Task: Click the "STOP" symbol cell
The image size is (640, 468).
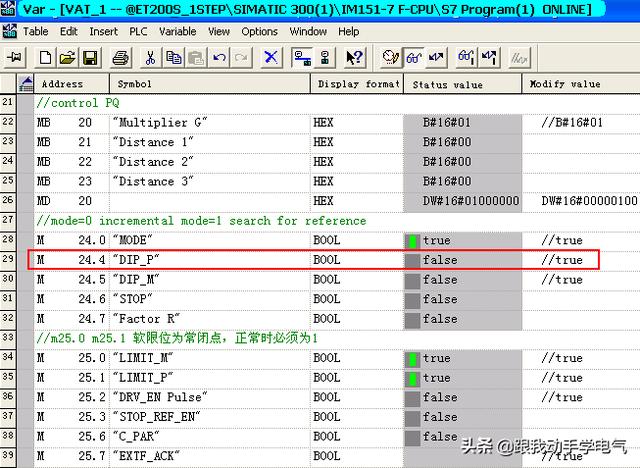Action: (210, 299)
